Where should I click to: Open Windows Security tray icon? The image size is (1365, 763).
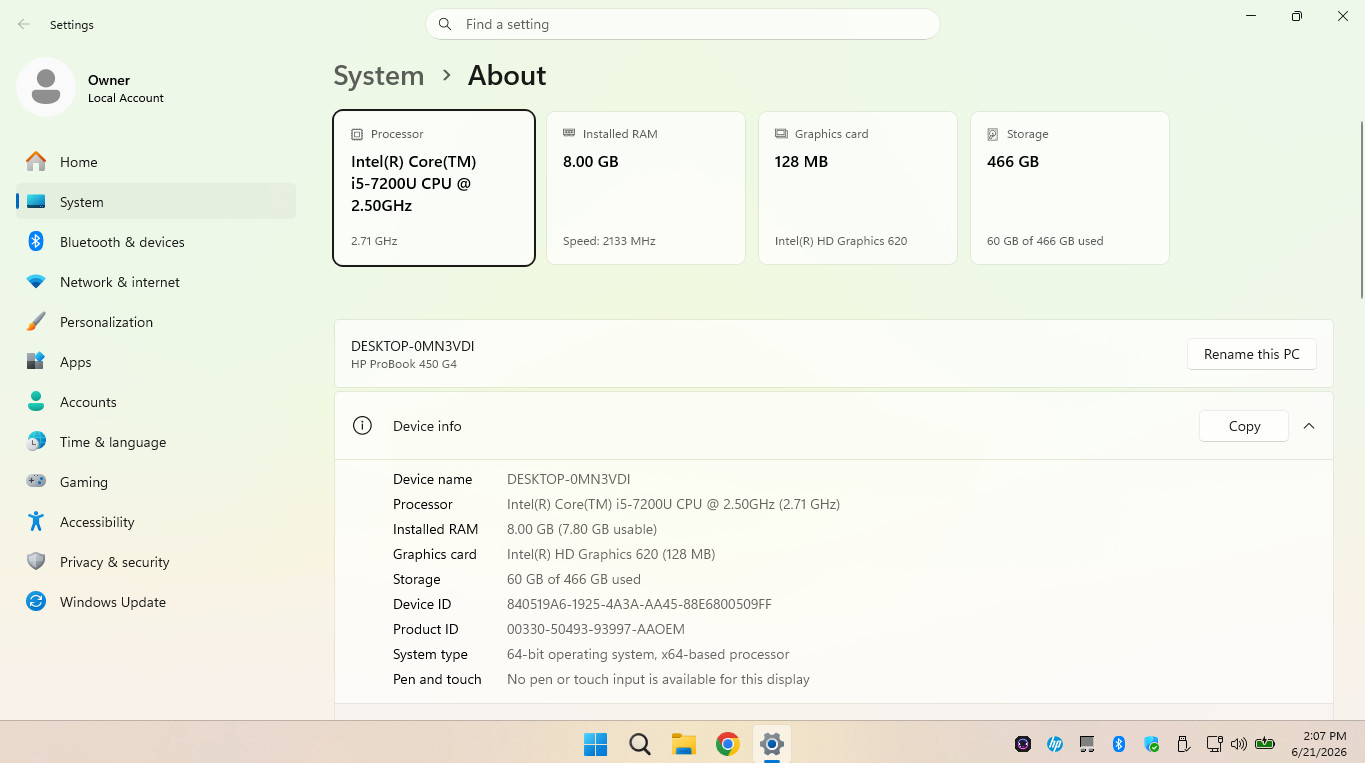pyautogui.click(x=1152, y=744)
